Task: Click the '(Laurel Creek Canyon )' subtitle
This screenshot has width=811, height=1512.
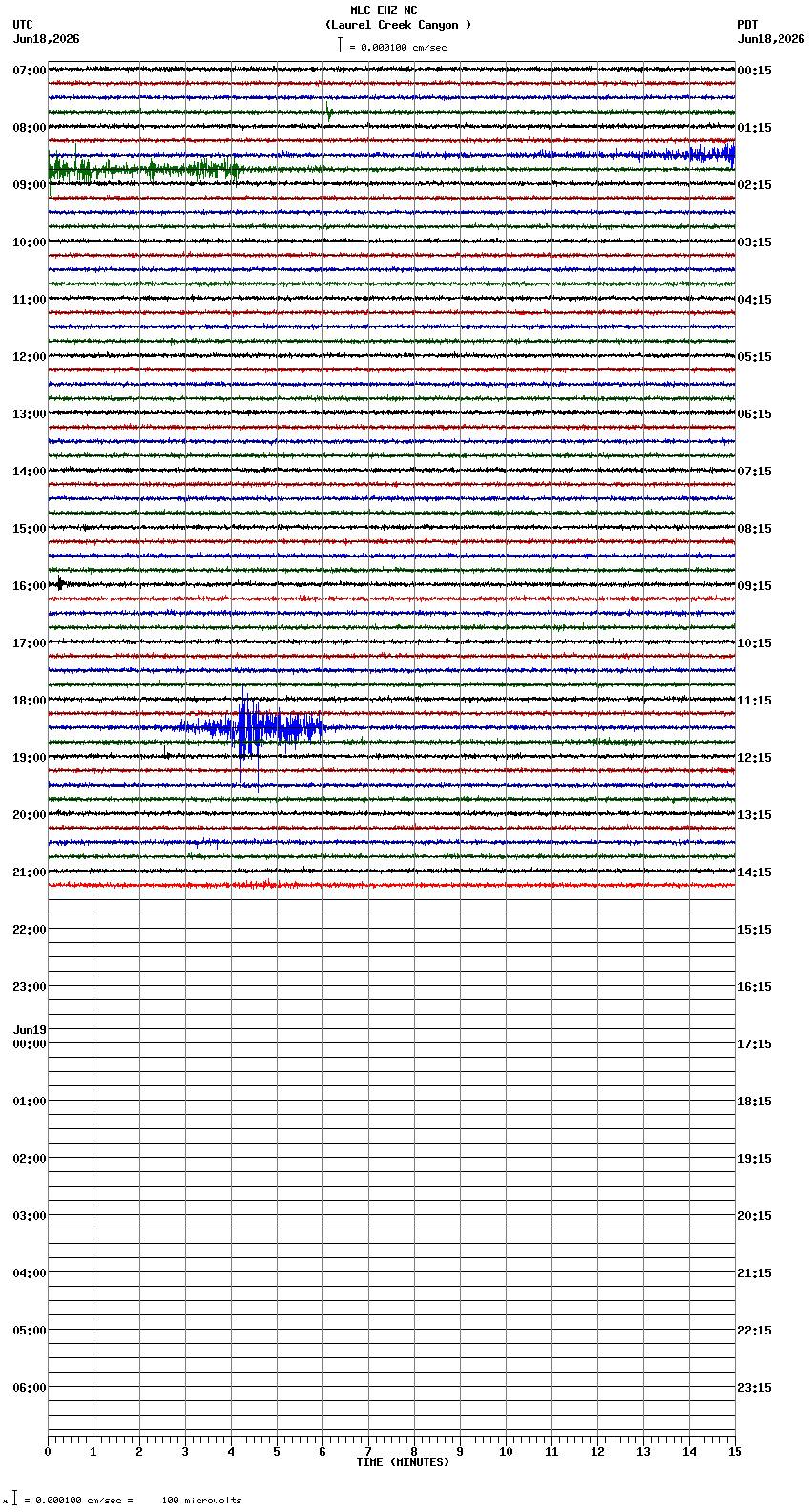Action: 398,25
